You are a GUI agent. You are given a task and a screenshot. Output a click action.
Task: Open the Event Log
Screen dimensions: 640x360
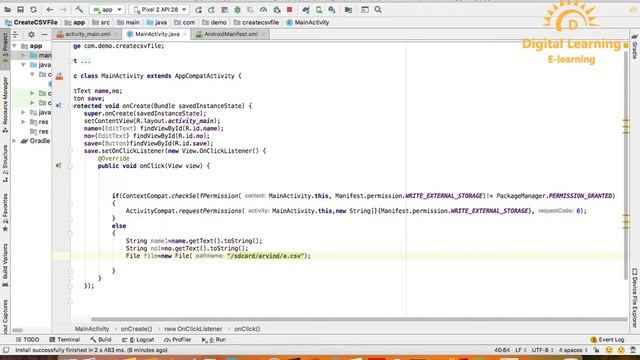[607, 340]
